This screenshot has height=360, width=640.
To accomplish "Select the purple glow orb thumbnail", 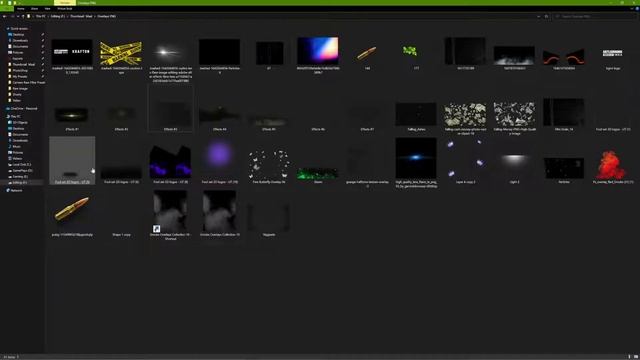I will point(220,155).
